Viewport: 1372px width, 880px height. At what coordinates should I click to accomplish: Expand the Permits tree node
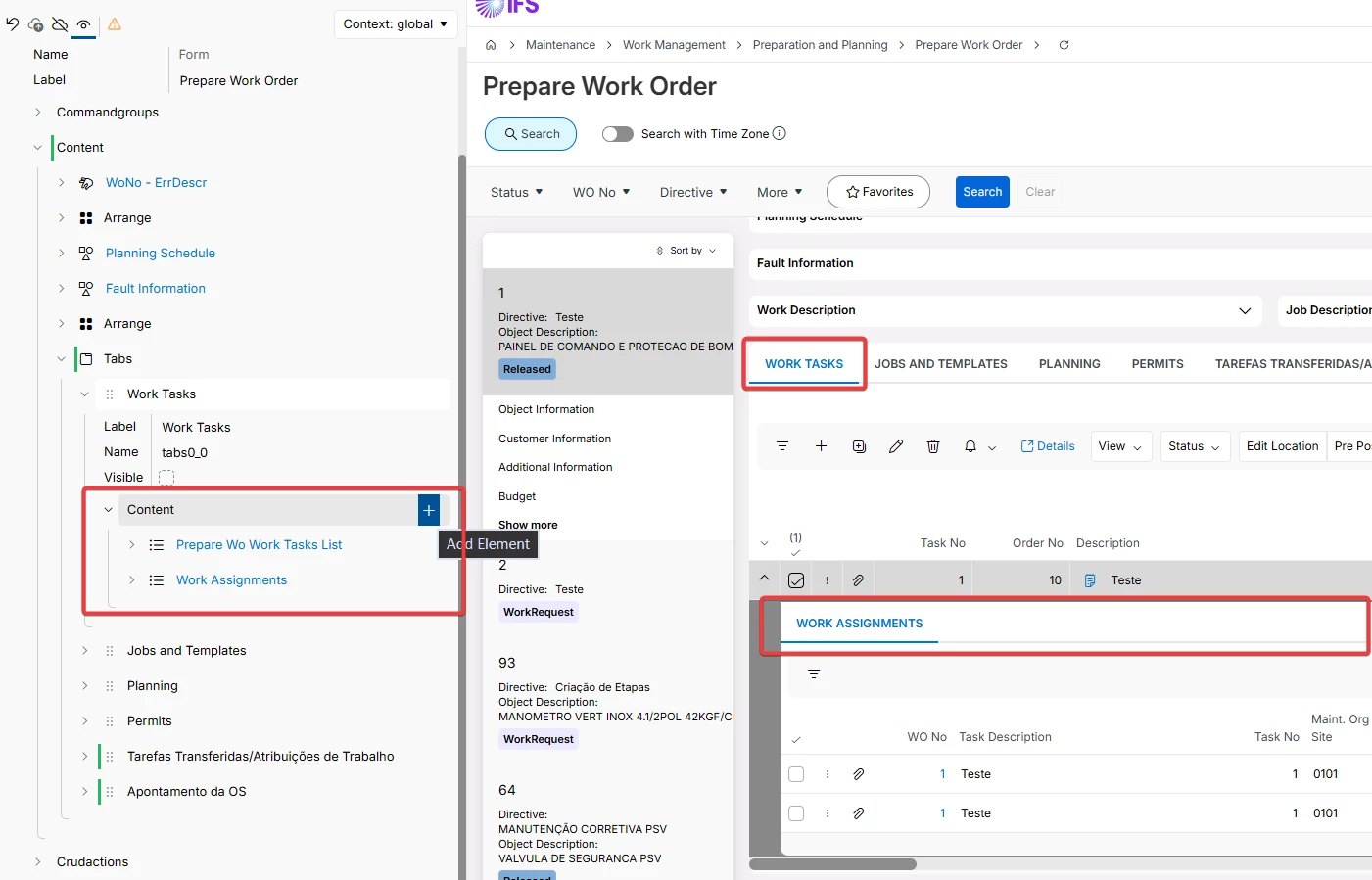pyautogui.click(x=85, y=721)
